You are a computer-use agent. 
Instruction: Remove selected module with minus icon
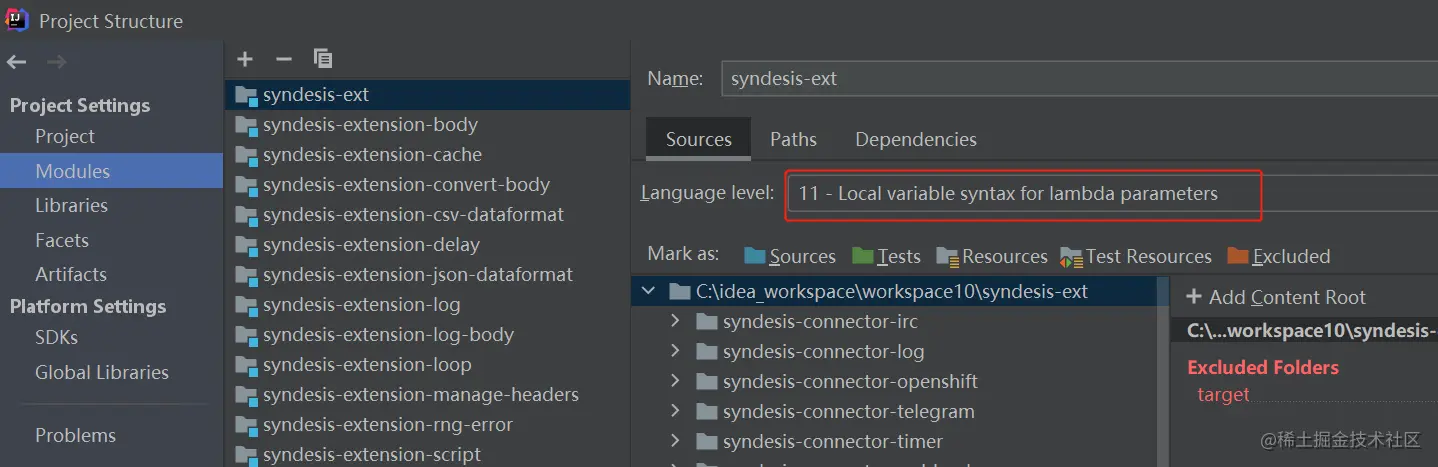(284, 59)
